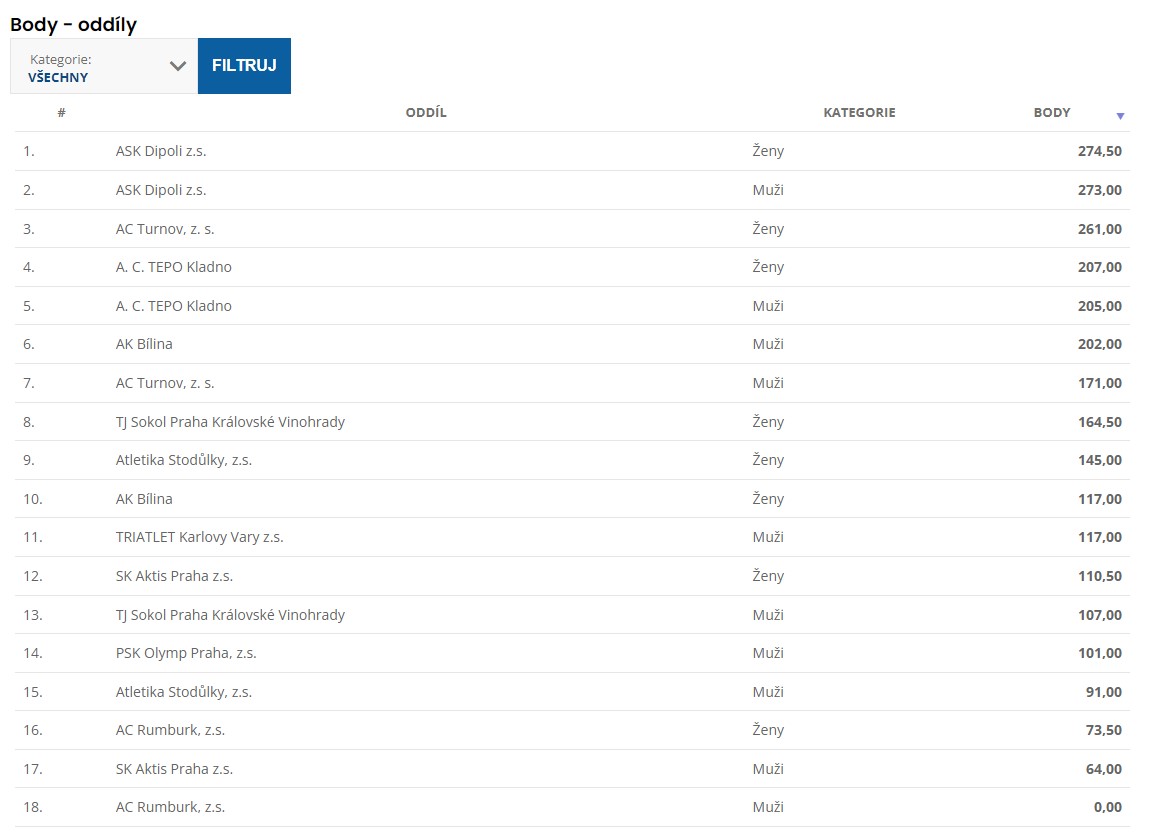The image size is (1161, 839).
Task: Select PSK Olymp Praha, z.s.
Action: 186,653
